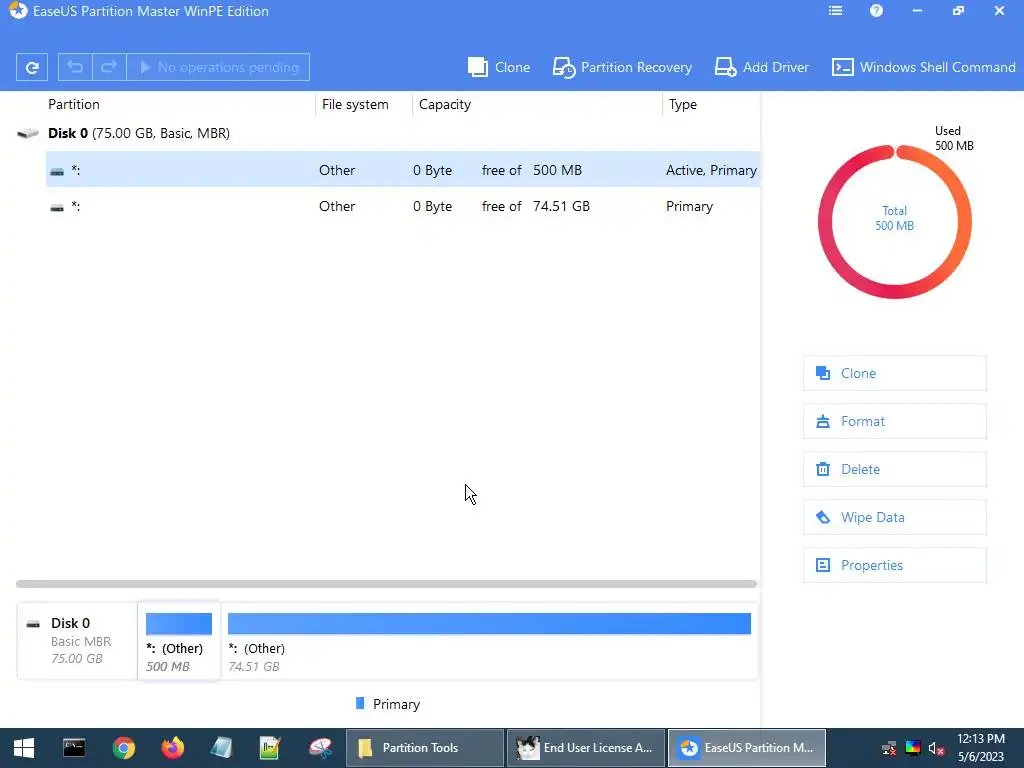
Task: Open Partition Recovery tool
Action: 622,67
